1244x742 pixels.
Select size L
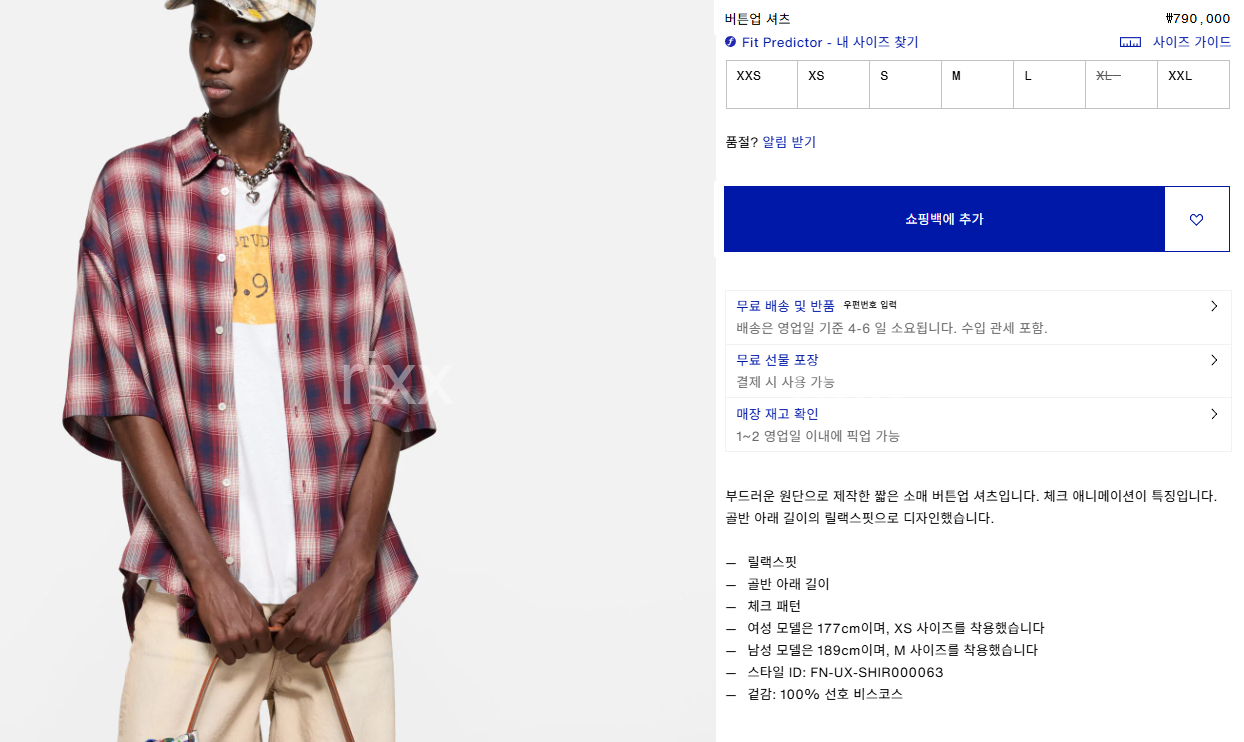pyautogui.click(x=1050, y=84)
